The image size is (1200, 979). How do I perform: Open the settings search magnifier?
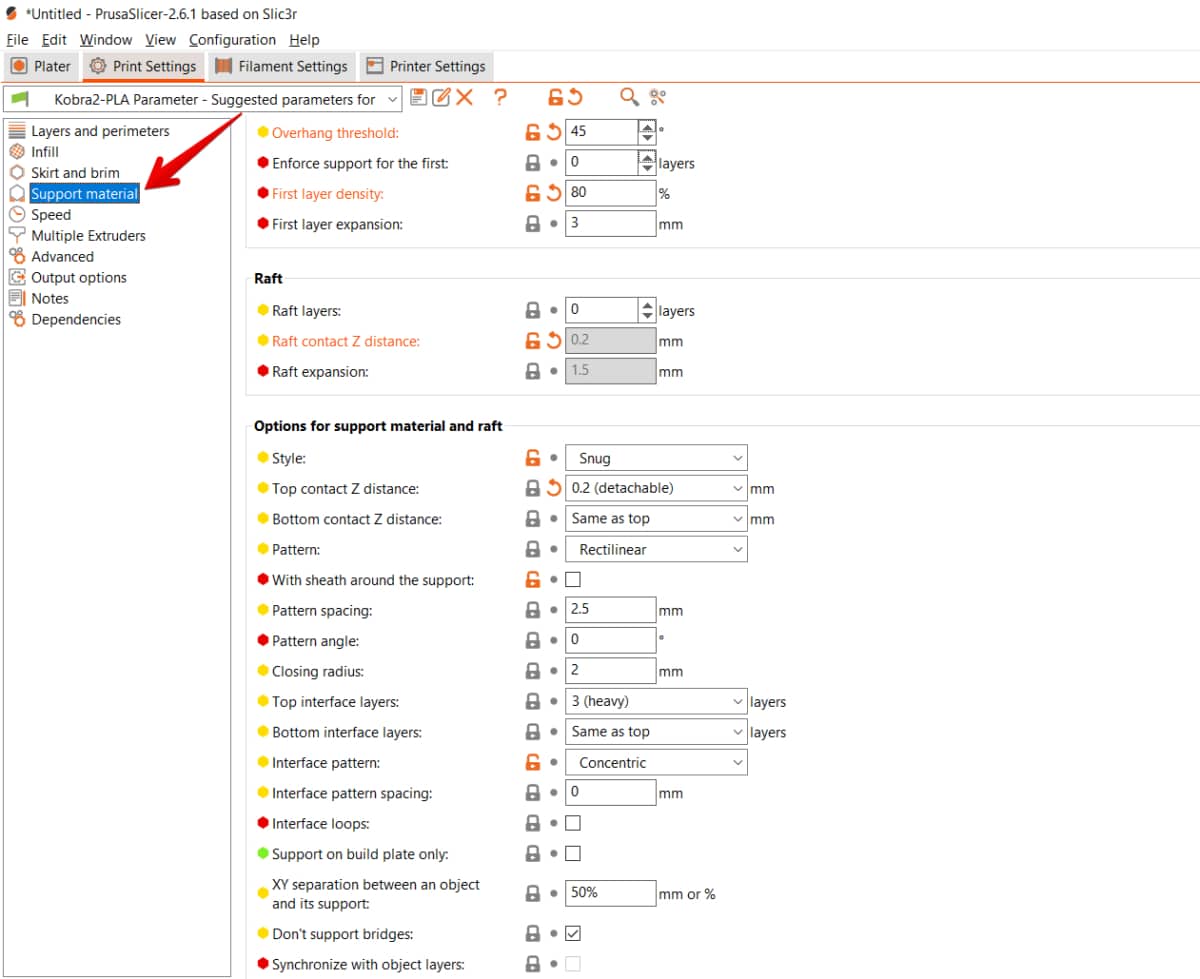[629, 97]
